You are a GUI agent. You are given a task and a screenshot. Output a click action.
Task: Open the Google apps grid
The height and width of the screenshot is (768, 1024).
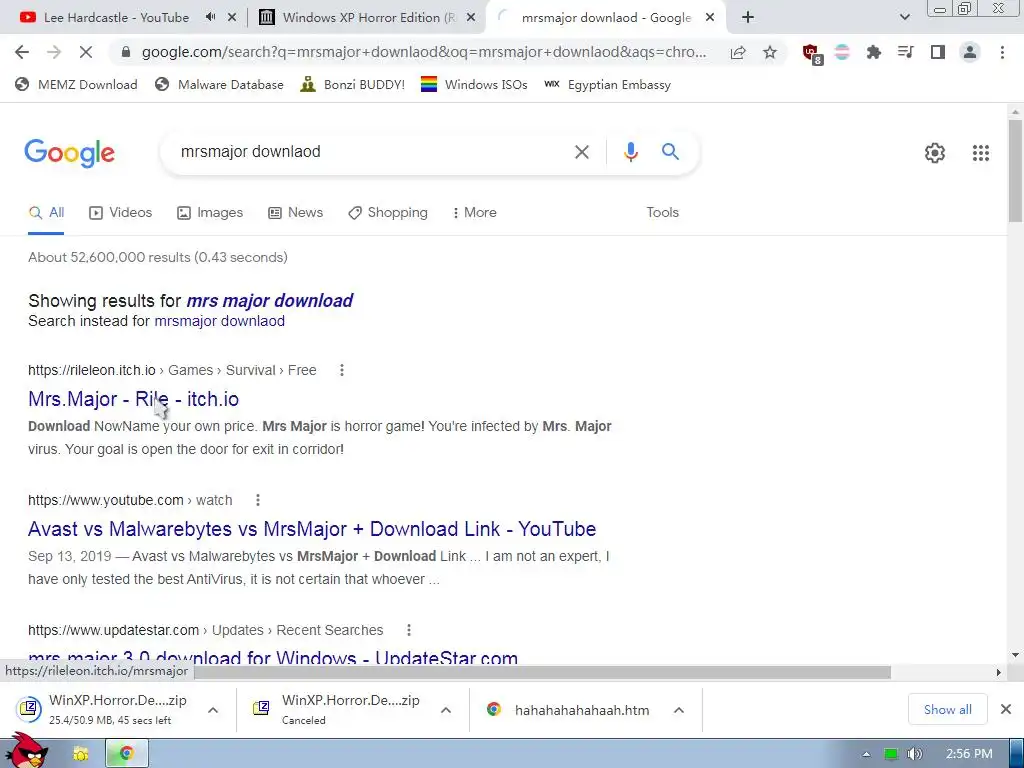coord(981,153)
